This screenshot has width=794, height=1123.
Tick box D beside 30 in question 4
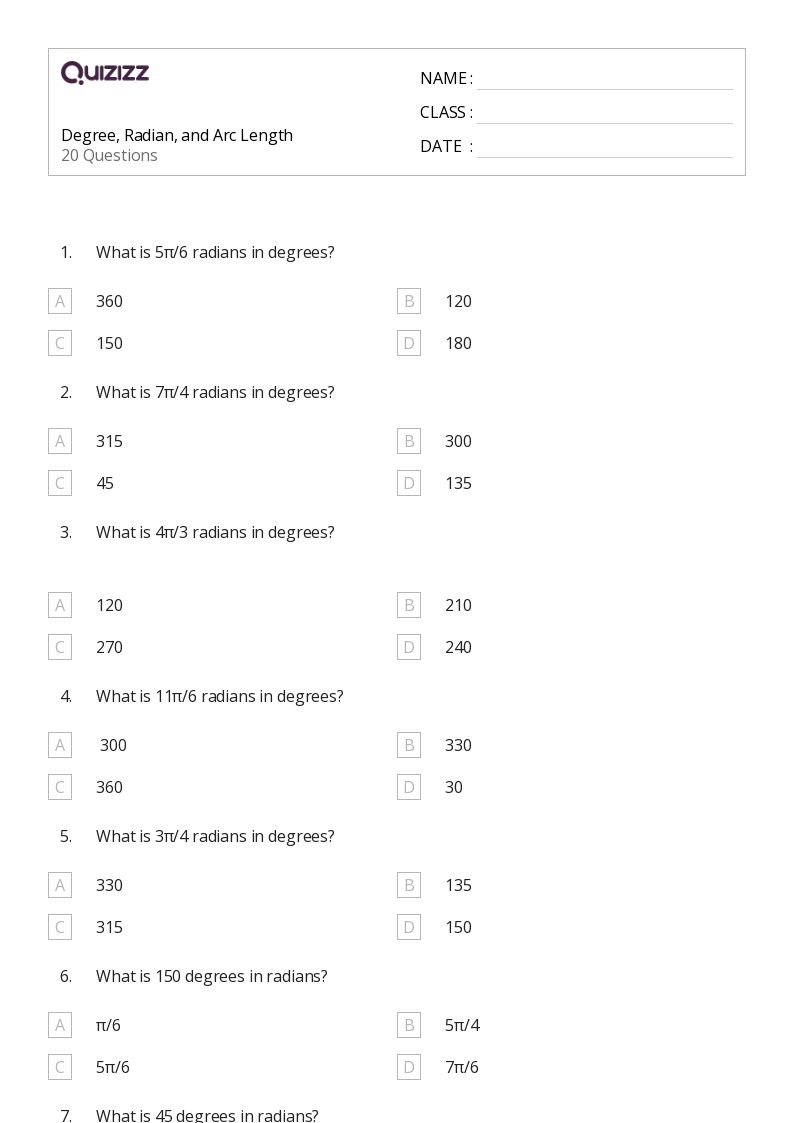coord(409,787)
